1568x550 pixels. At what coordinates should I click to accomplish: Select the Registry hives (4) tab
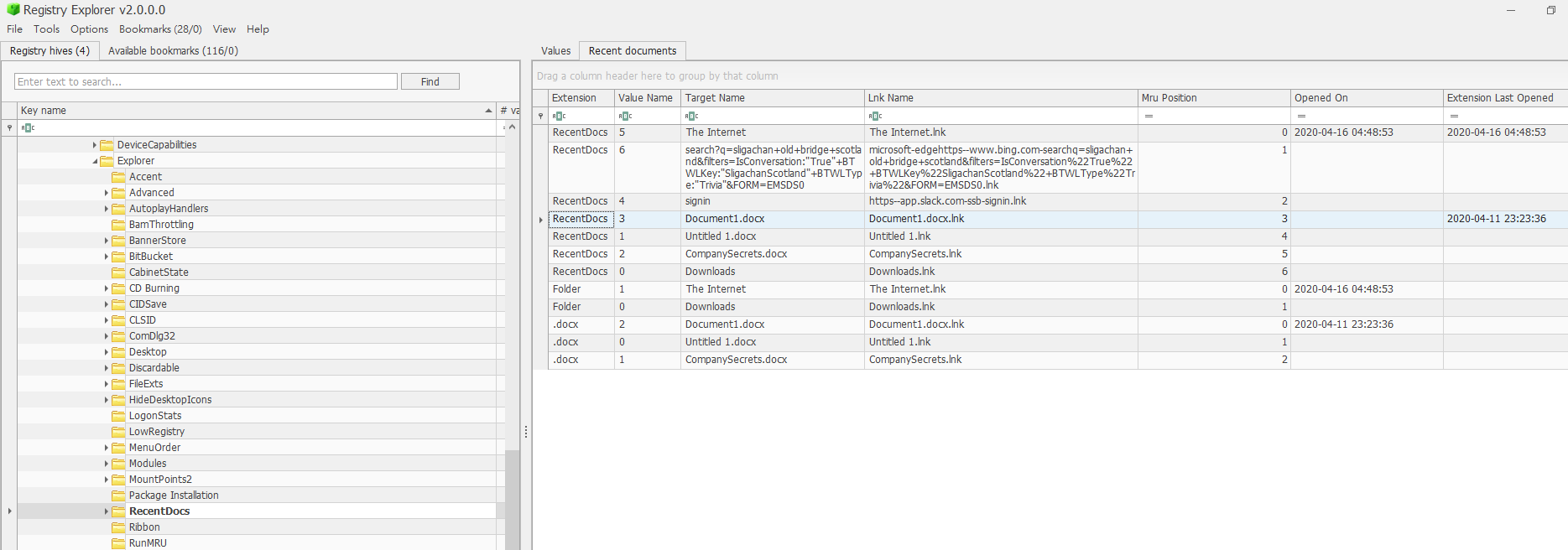[x=50, y=51]
